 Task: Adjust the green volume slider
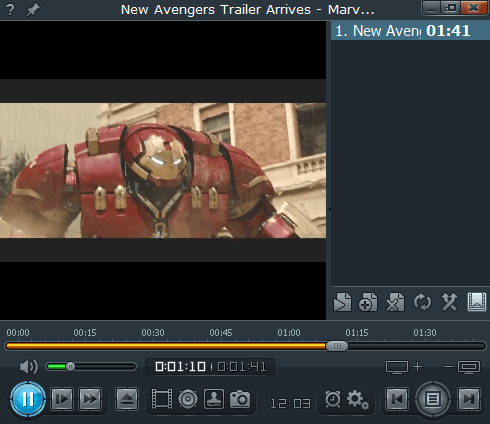[91, 367]
